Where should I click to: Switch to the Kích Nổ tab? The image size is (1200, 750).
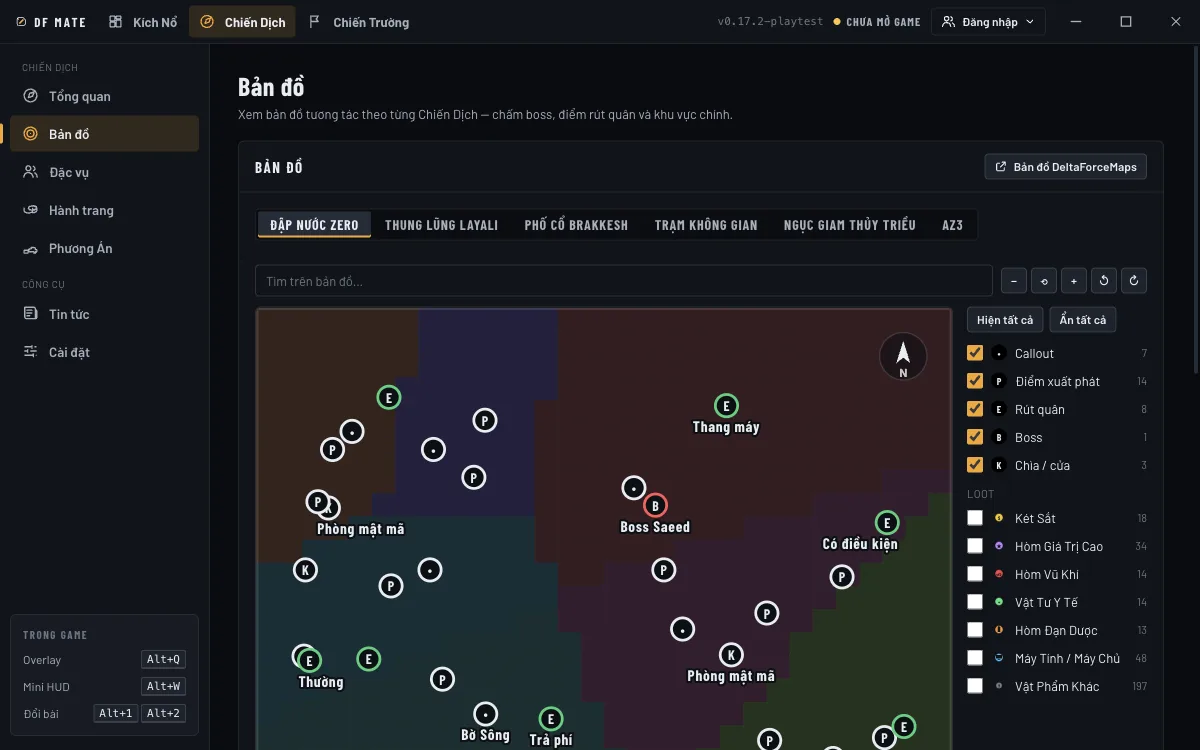click(x=143, y=22)
